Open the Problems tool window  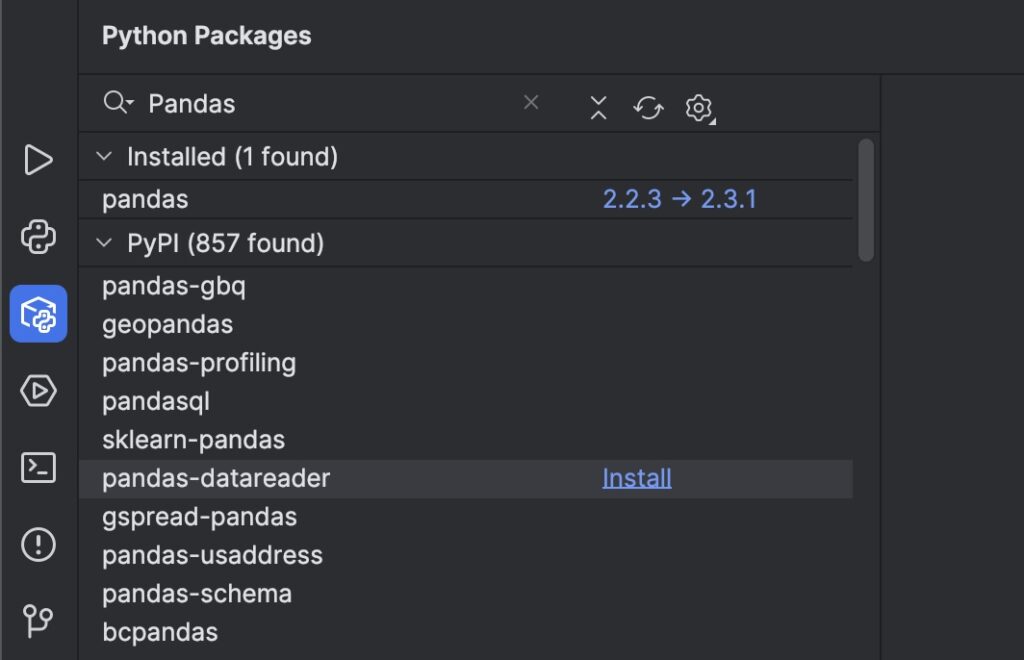pyautogui.click(x=38, y=544)
